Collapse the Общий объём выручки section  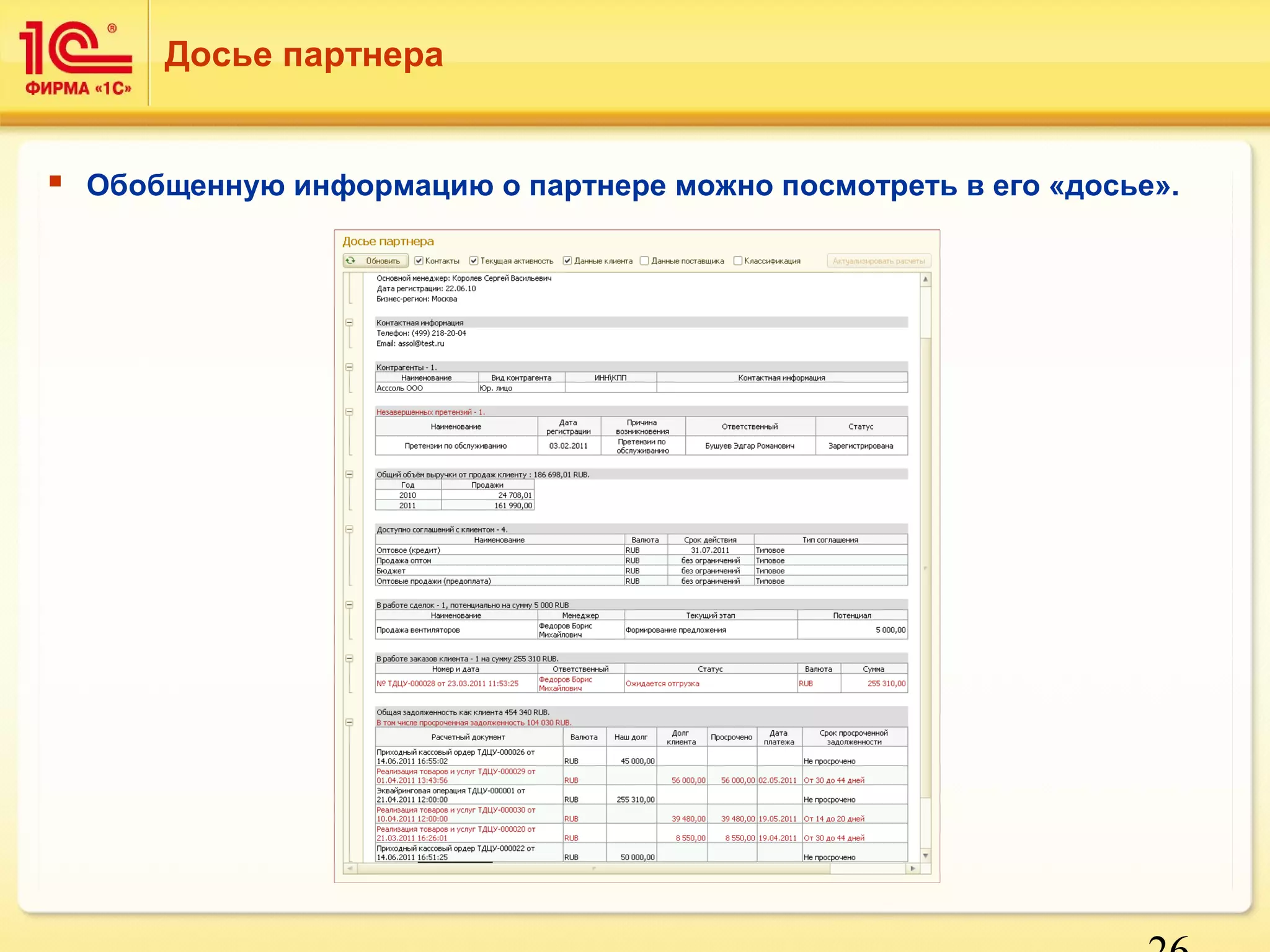(x=349, y=474)
